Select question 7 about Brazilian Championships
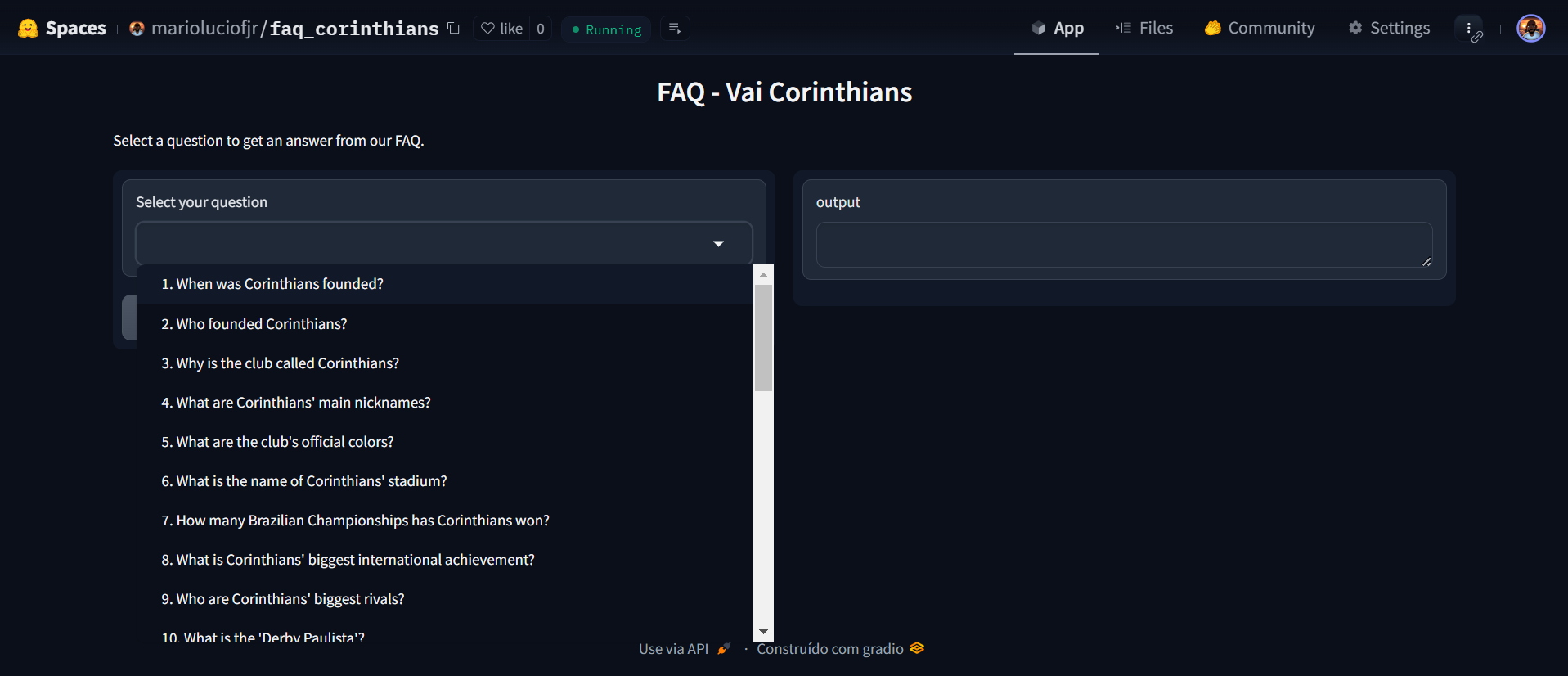The height and width of the screenshot is (676, 1568). pyautogui.click(x=444, y=521)
